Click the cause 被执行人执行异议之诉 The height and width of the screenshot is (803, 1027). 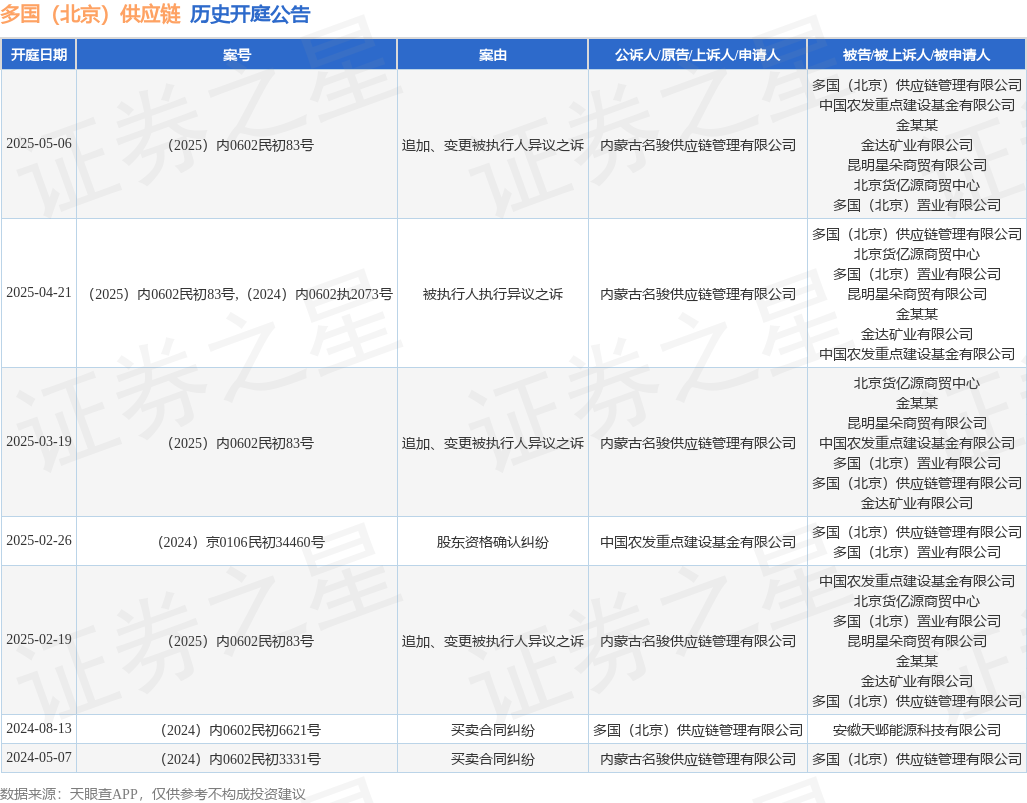pos(493,294)
